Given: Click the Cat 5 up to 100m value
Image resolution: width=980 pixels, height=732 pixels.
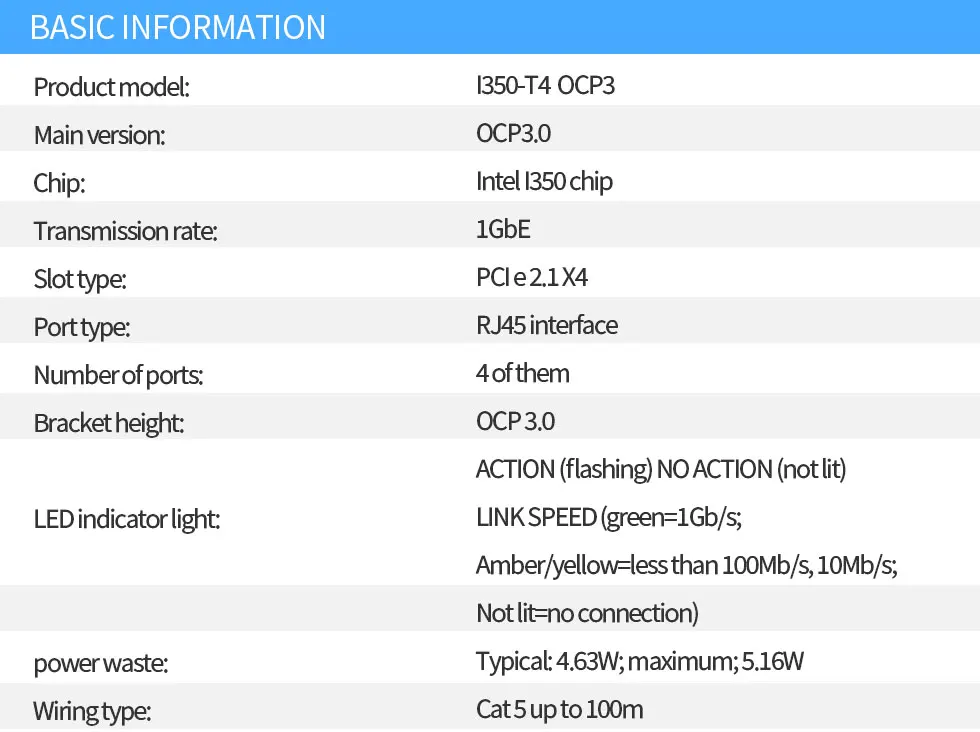Looking at the screenshot, I should tap(559, 711).
